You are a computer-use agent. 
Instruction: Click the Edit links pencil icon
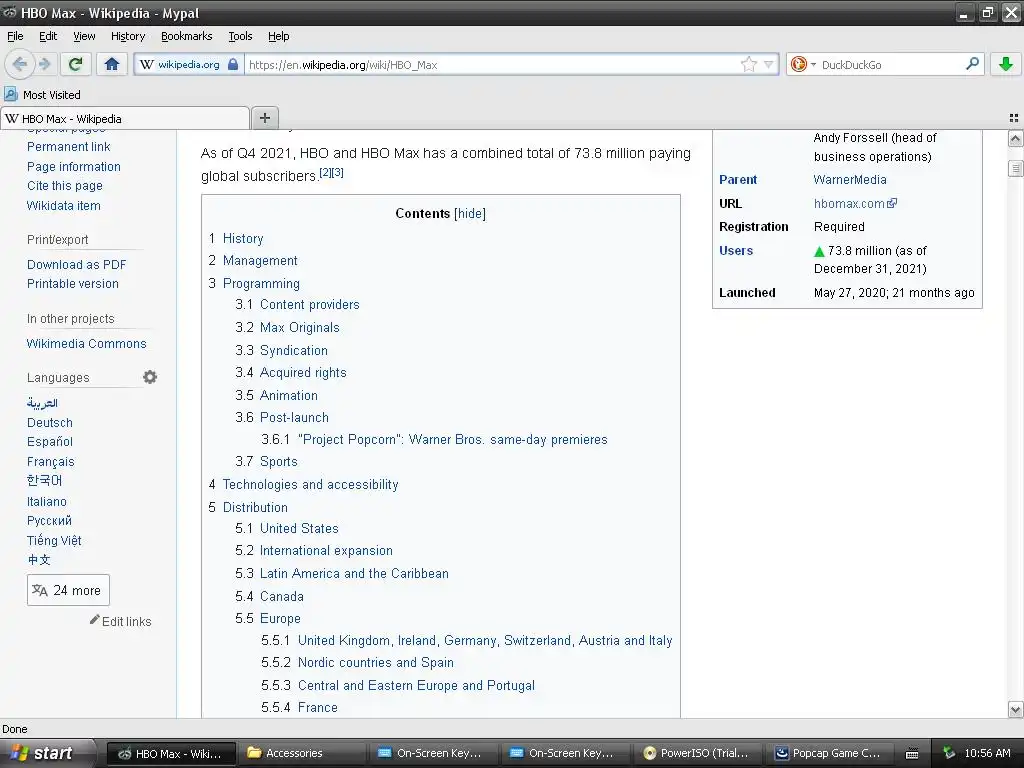95,620
